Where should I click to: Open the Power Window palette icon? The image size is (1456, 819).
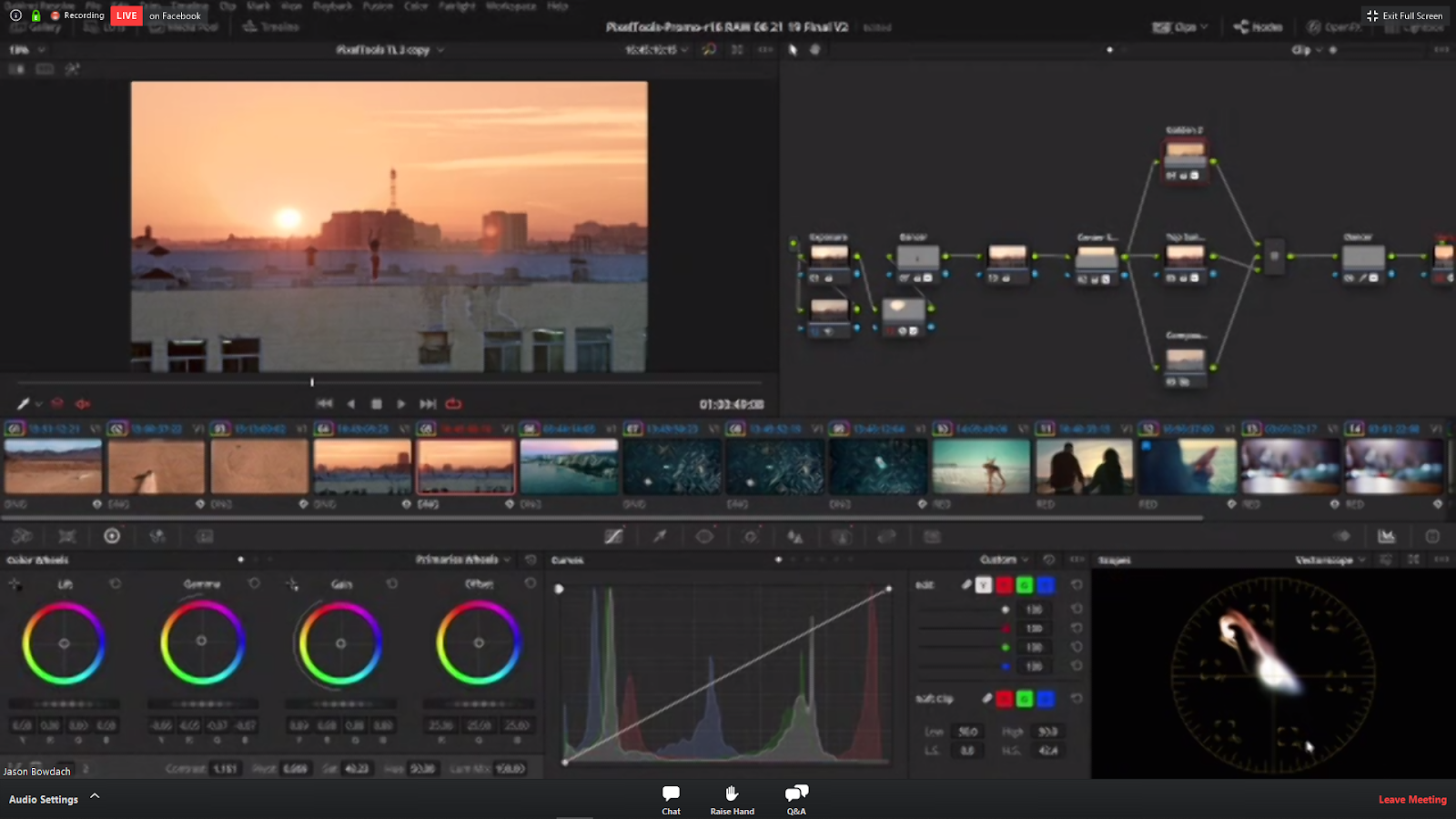[704, 537]
